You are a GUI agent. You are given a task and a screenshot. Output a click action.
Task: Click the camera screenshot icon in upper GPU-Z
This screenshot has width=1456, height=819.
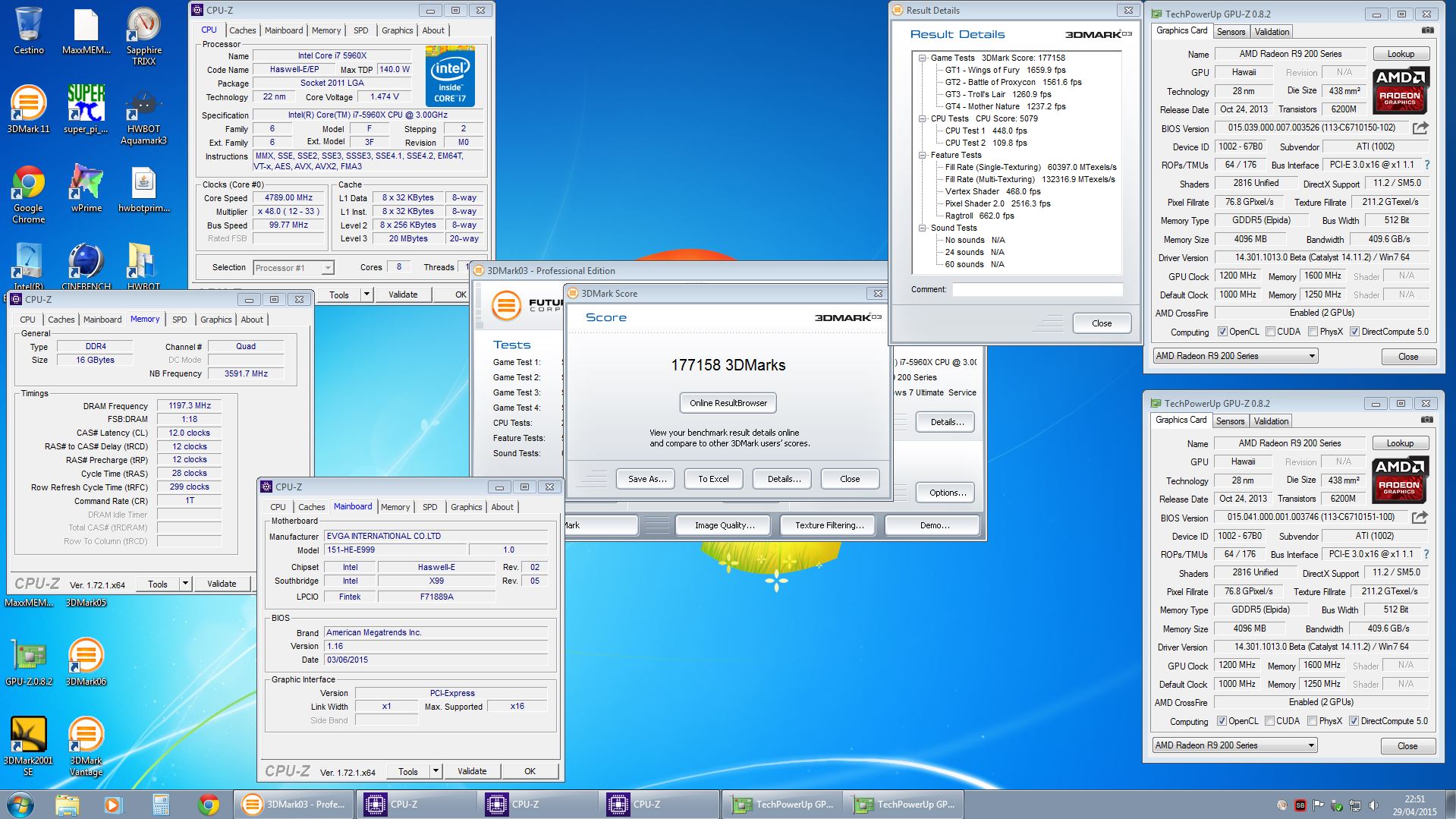[1427, 30]
